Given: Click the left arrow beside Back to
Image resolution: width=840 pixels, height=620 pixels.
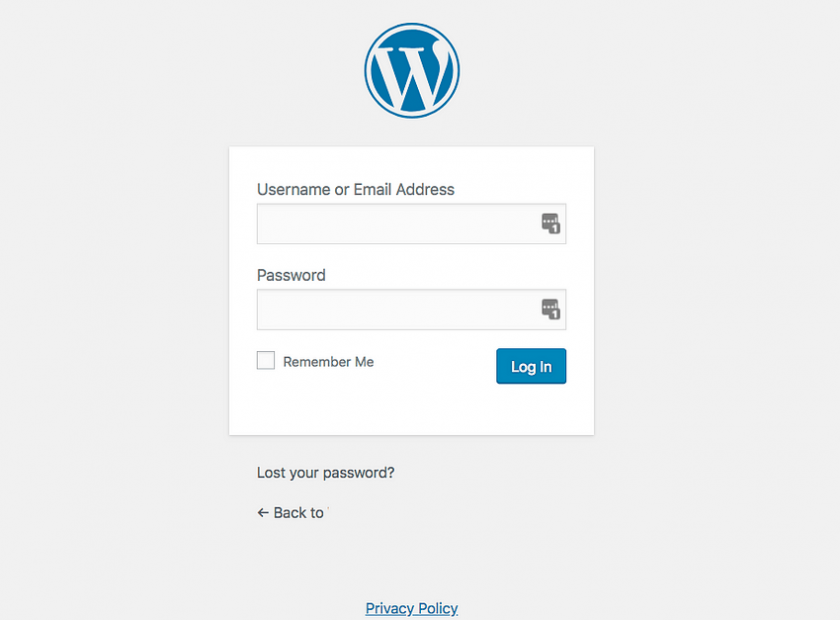Looking at the screenshot, I should click(263, 513).
